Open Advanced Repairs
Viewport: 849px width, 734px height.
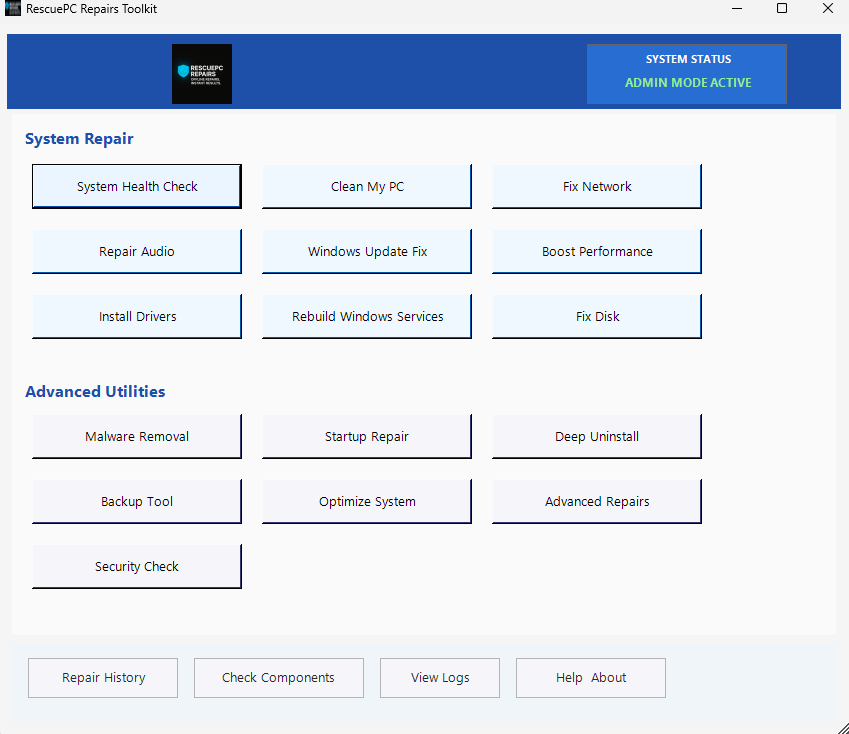coord(597,501)
